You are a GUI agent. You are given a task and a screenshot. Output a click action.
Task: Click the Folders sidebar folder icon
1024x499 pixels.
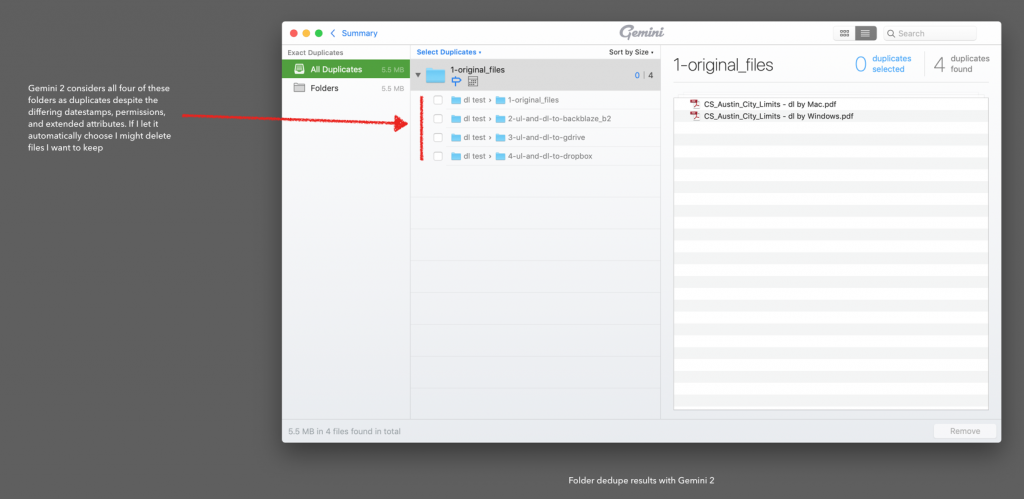coord(299,88)
